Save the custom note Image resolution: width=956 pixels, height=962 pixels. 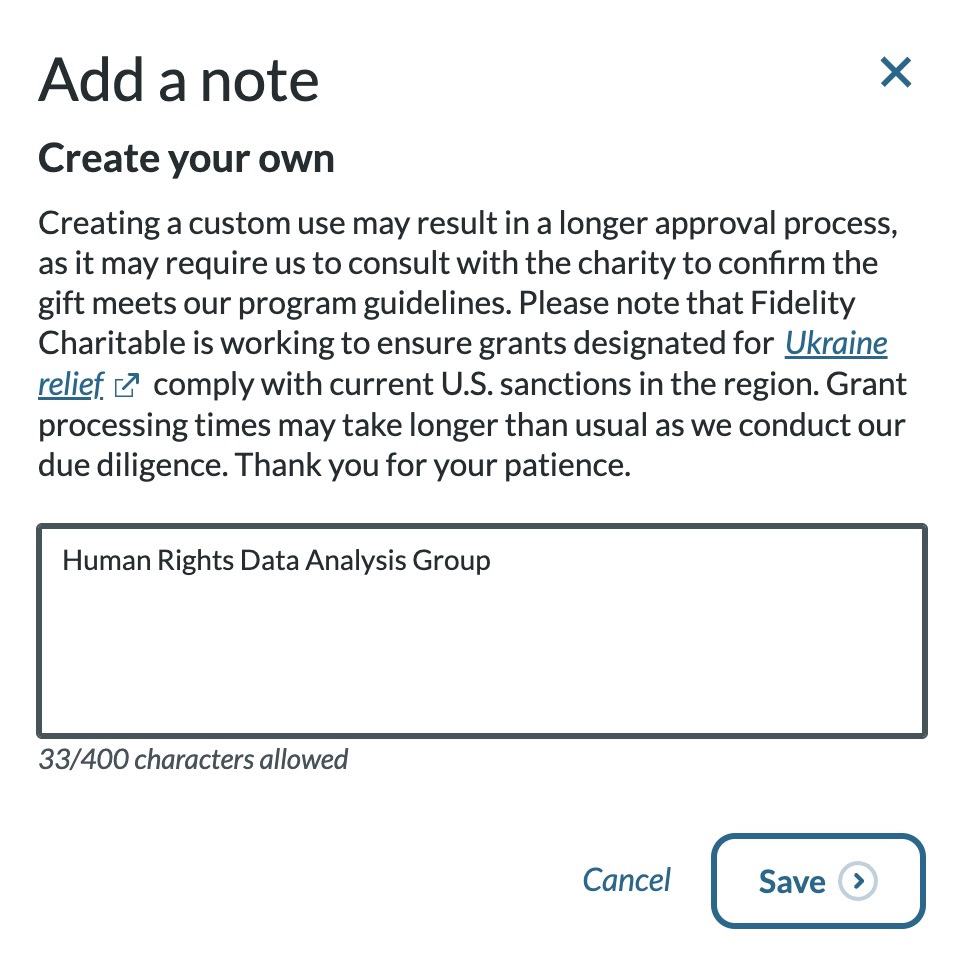click(818, 881)
